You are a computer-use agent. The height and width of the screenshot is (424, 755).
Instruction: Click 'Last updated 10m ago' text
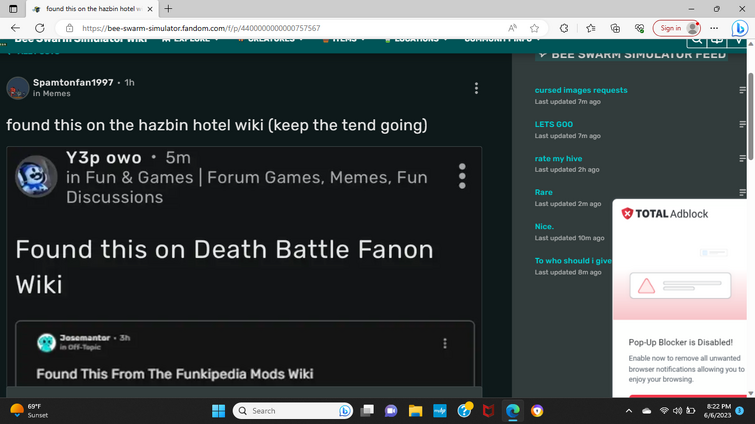(x=569, y=238)
